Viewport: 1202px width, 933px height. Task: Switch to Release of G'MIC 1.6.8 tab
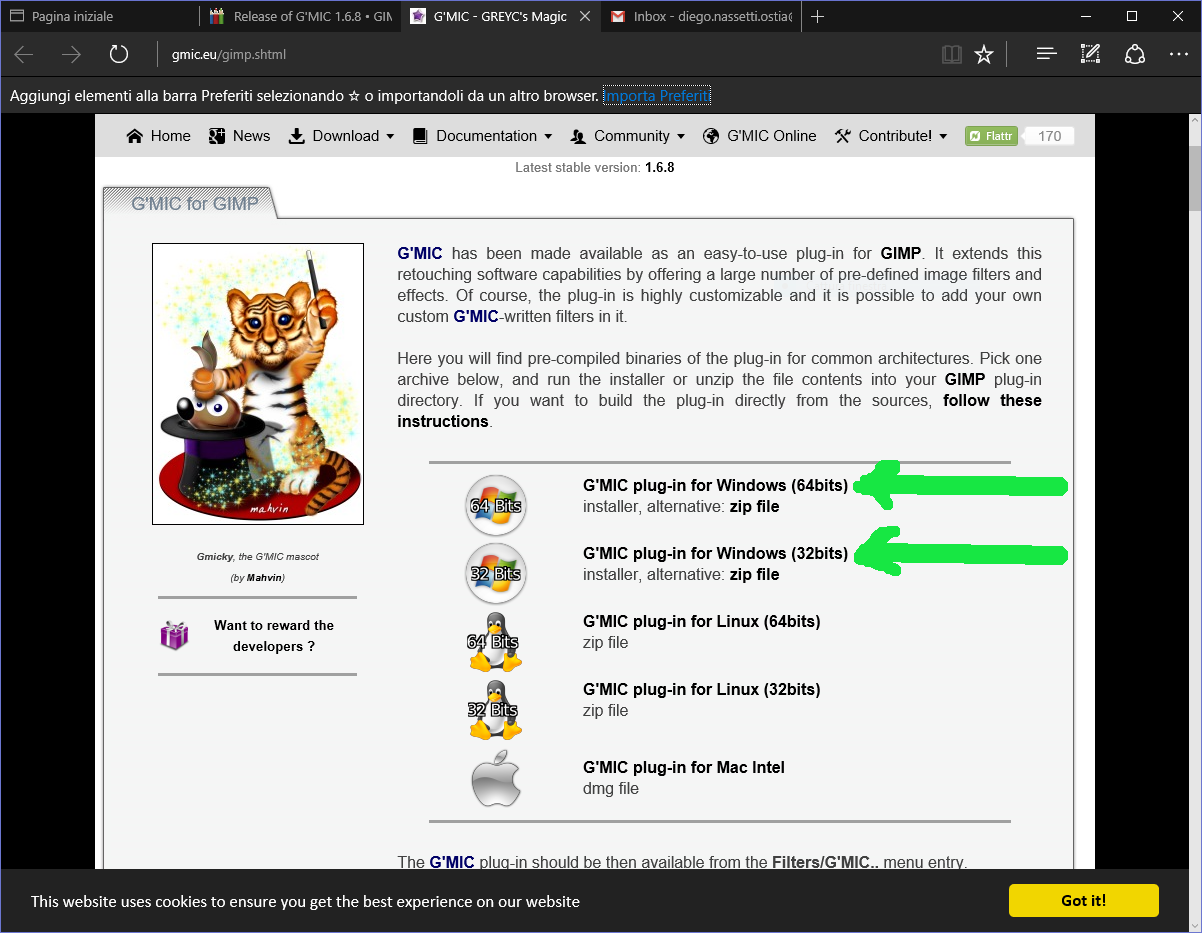tap(300, 16)
